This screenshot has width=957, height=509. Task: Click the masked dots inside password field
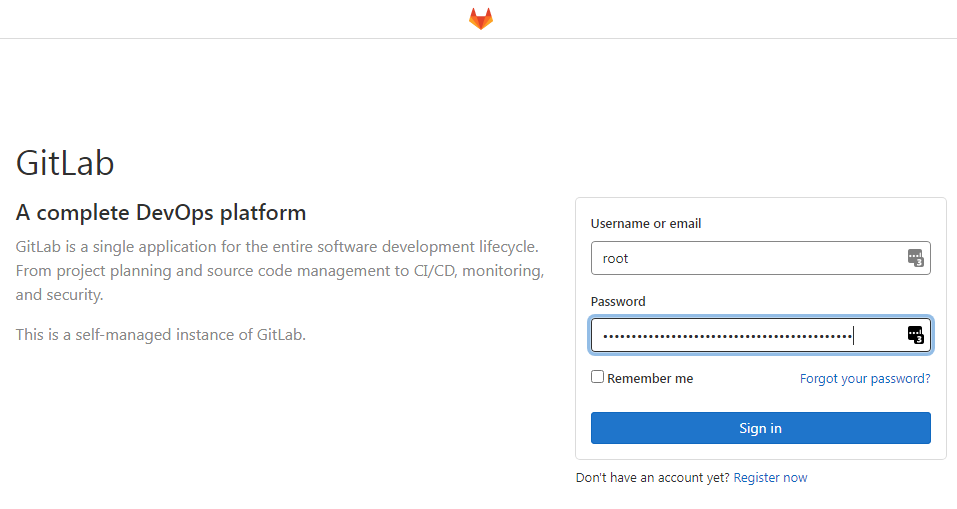pos(728,336)
